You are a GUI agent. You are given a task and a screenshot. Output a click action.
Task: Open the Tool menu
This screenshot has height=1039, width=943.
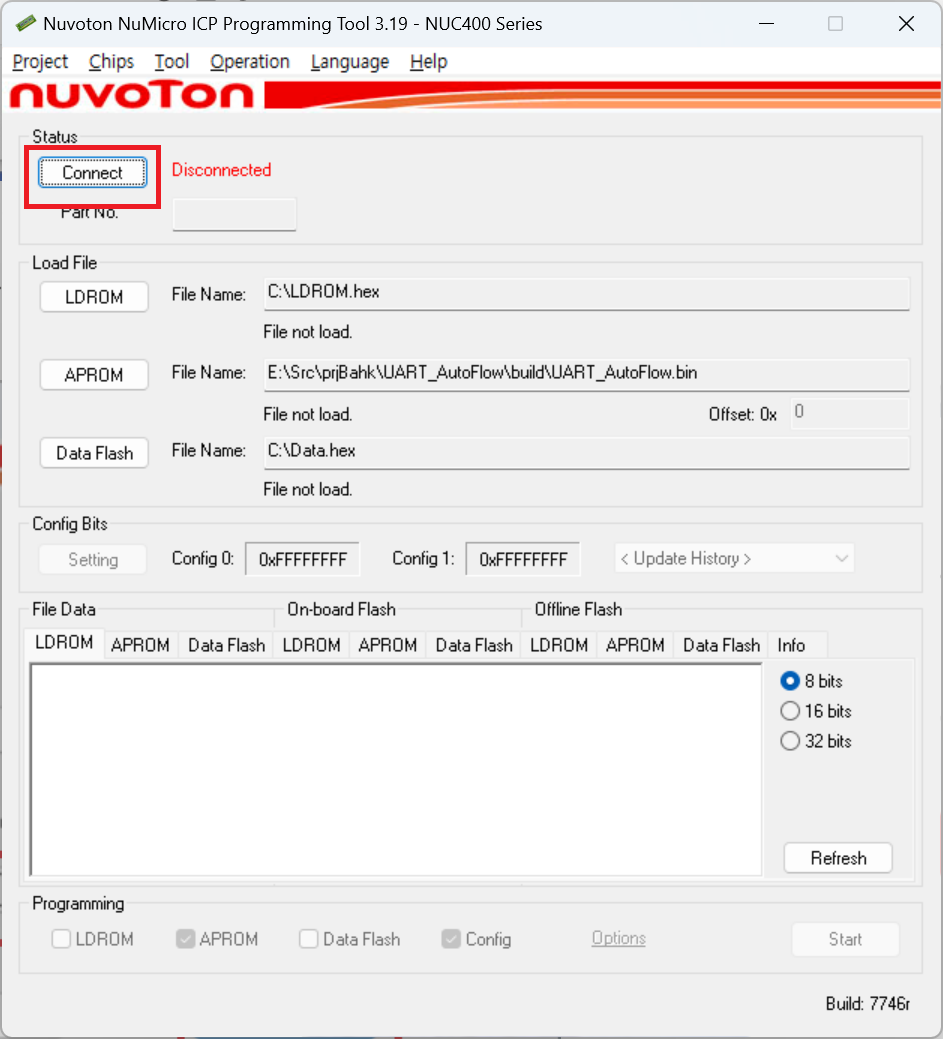172,62
